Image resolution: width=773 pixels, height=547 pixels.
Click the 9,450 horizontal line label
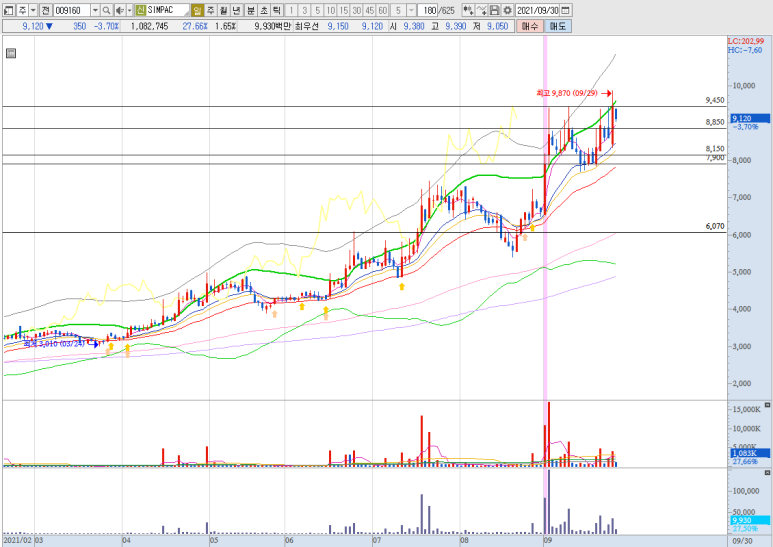[x=715, y=100]
